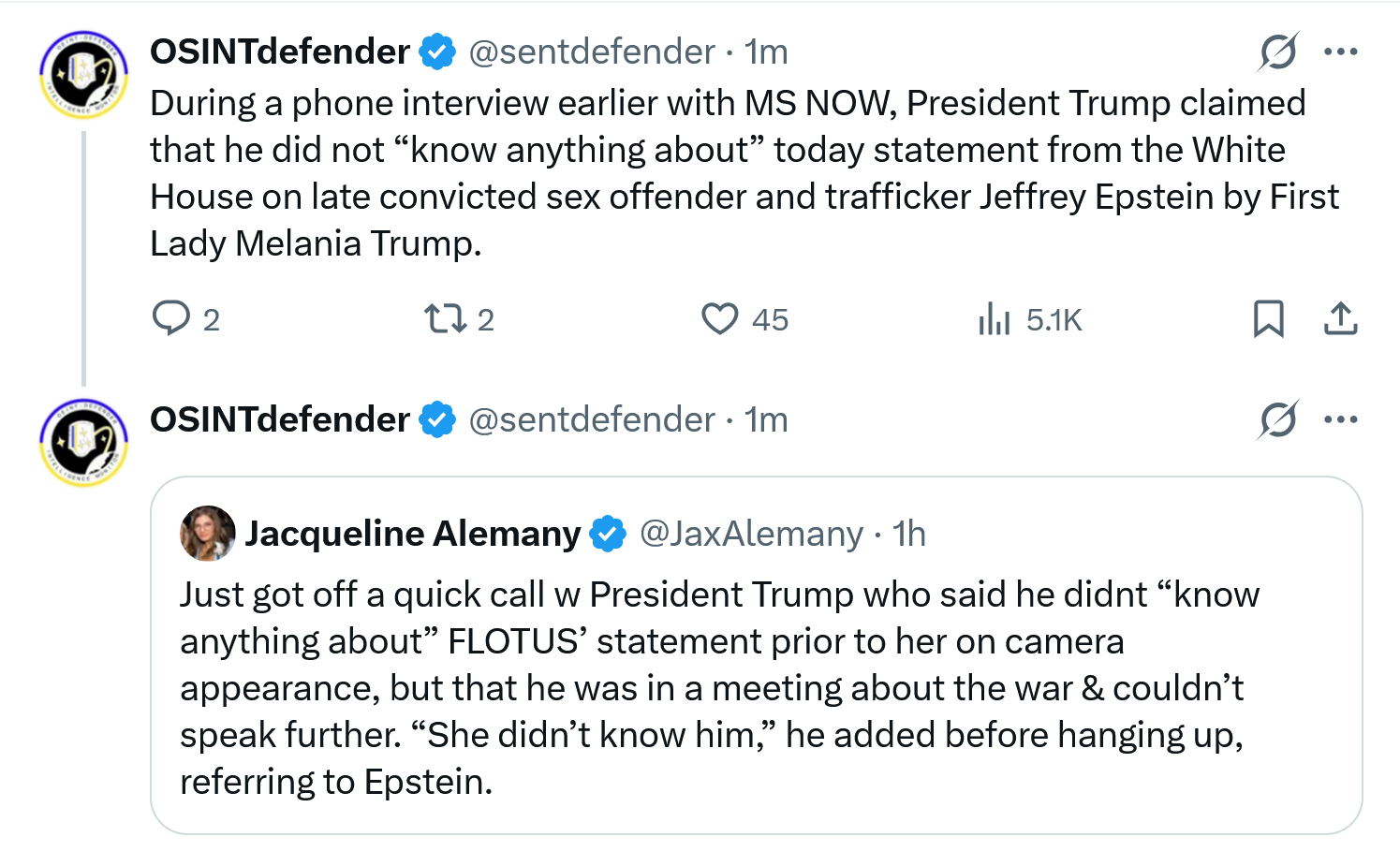The image size is (1400, 866).
Task: Bookmark the first OSINTdefender tweet
Action: 1268,319
